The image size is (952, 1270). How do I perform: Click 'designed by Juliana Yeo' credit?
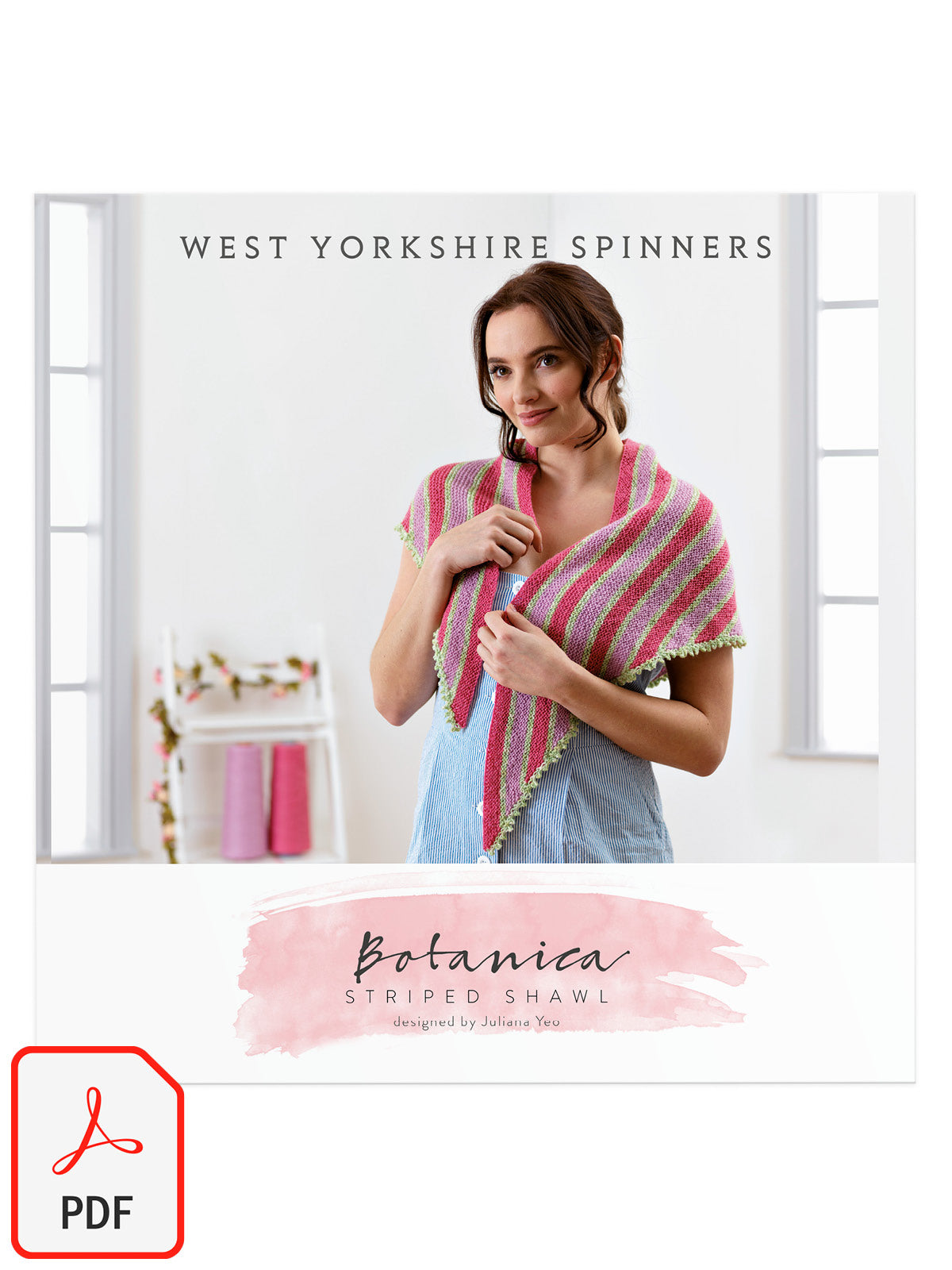coord(476,1022)
